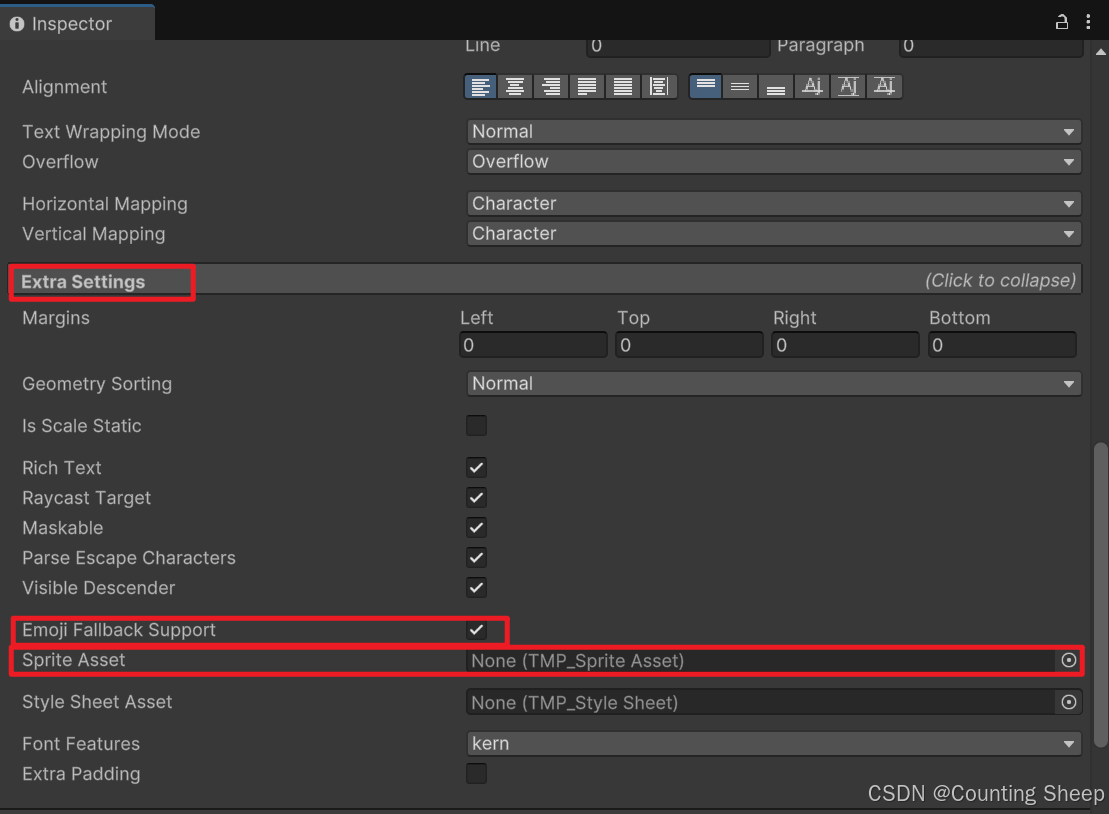Image resolution: width=1109 pixels, height=814 pixels.
Task: Apply justified text alignment
Action: pyautogui.click(x=587, y=86)
